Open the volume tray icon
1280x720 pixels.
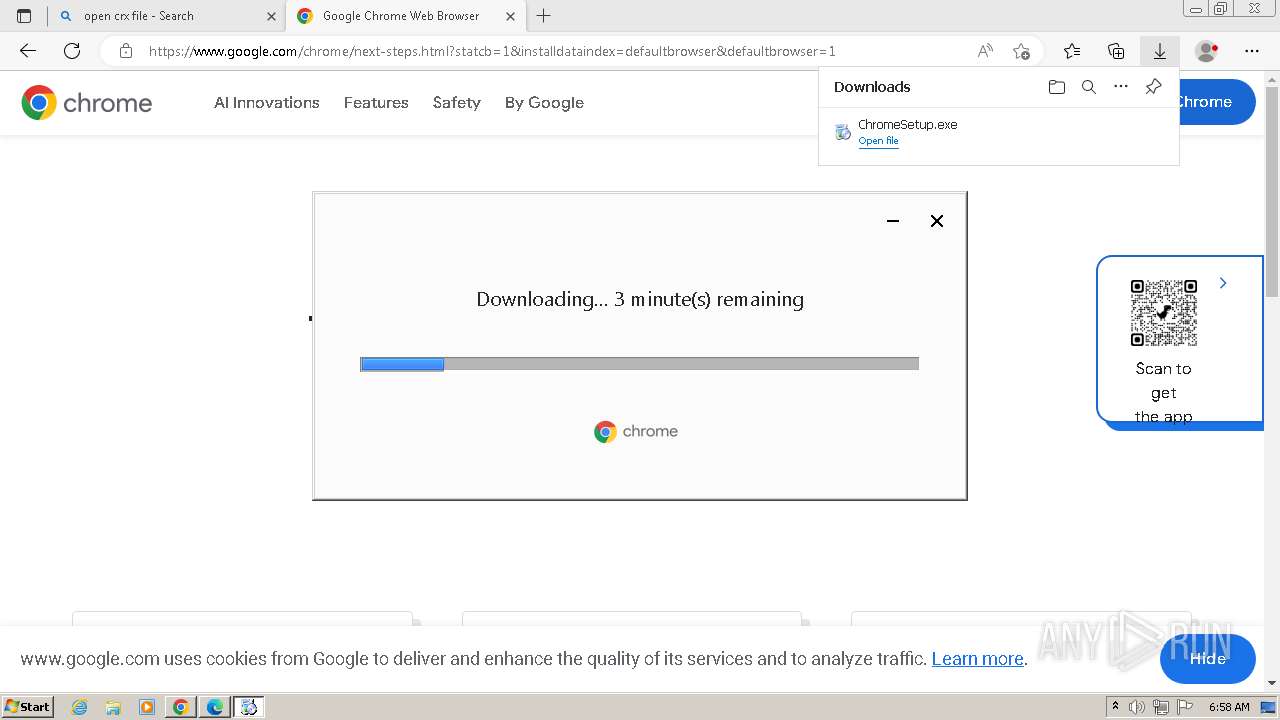tap(1137, 707)
